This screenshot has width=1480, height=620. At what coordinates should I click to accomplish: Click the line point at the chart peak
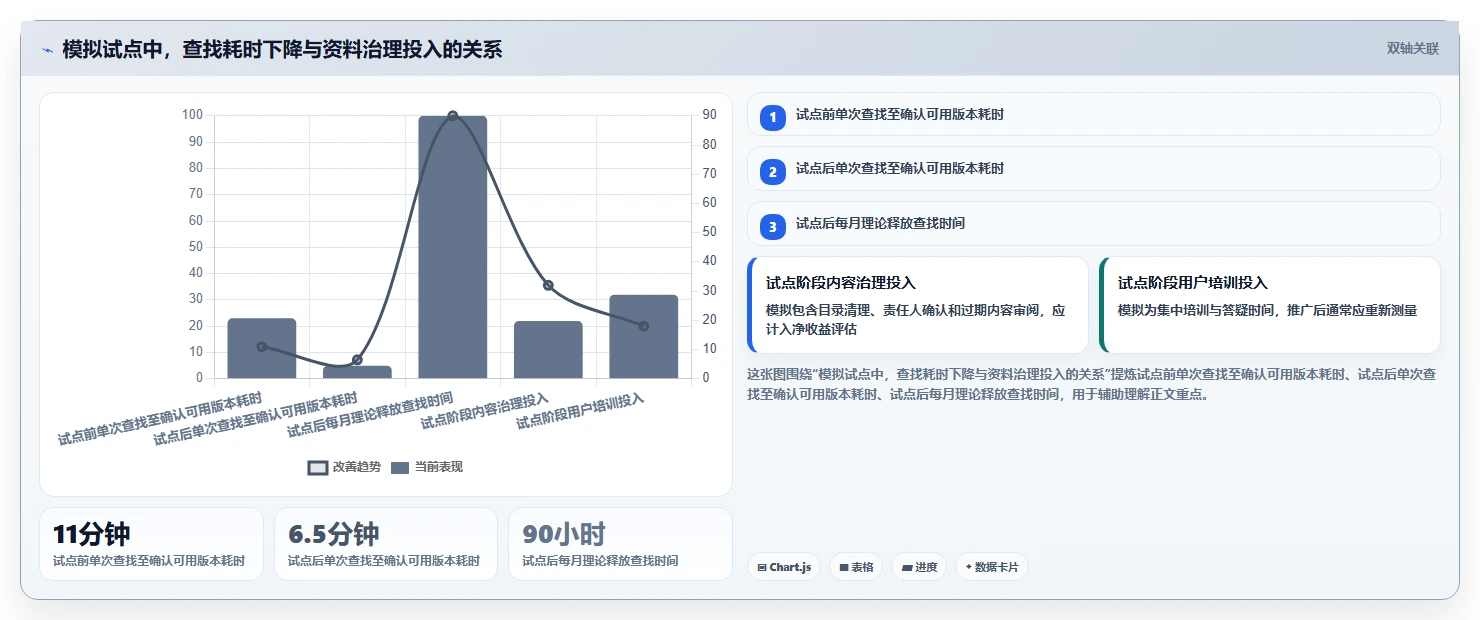[453, 116]
